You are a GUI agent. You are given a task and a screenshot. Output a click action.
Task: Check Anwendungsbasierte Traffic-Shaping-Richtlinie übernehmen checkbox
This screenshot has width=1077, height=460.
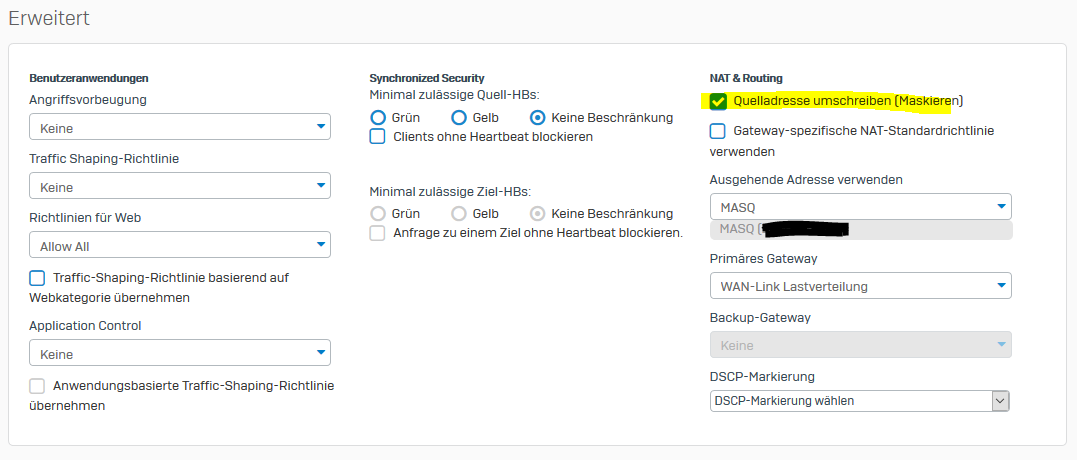[x=38, y=386]
